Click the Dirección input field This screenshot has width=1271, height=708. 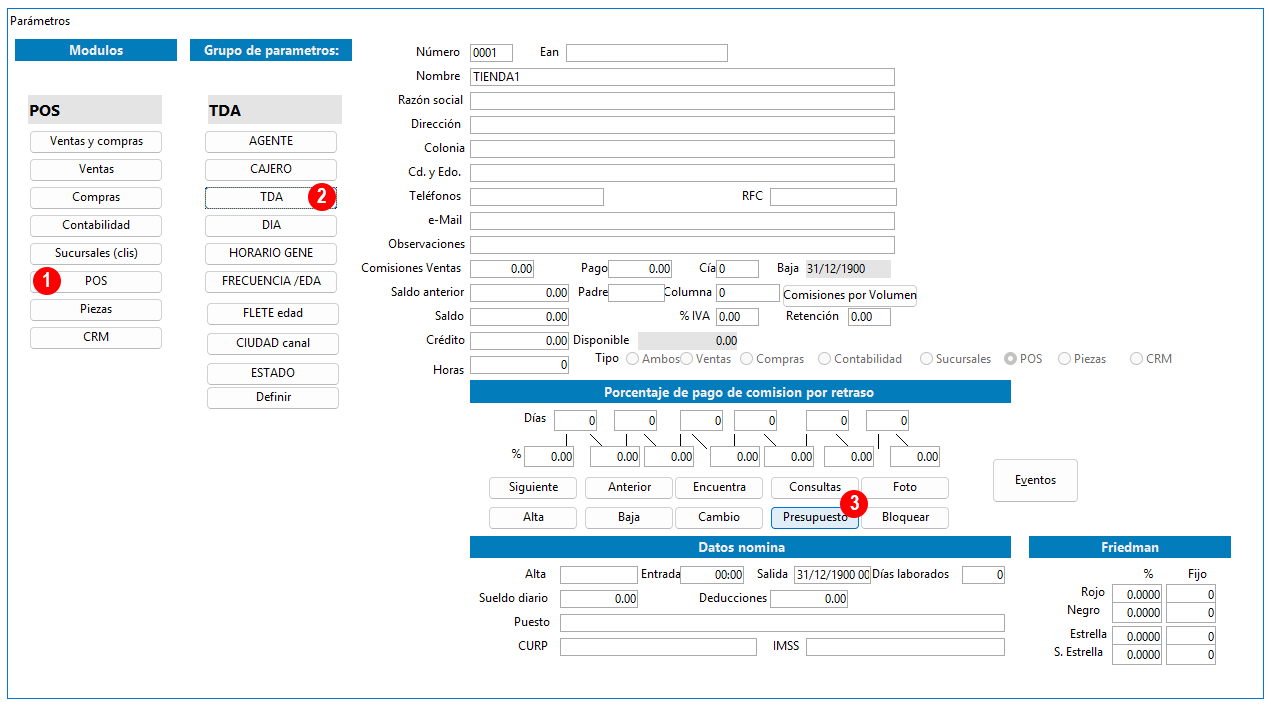pyautogui.click(x=682, y=125)
